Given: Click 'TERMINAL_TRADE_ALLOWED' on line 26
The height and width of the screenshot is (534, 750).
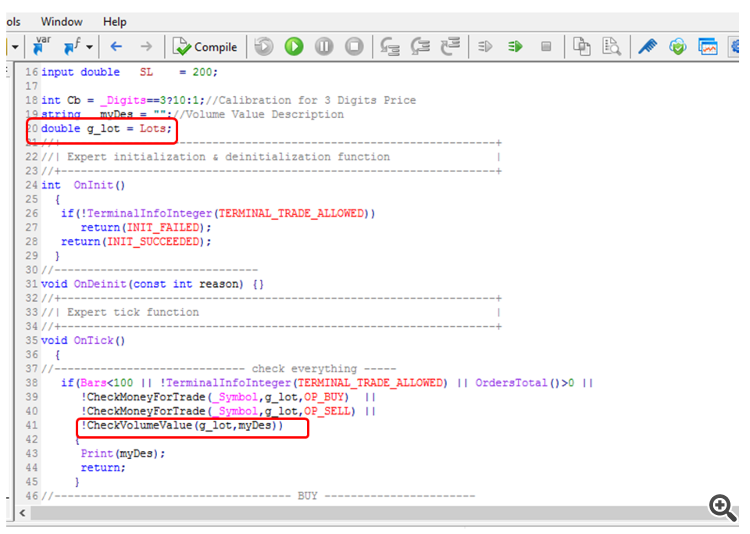Looking at the screenshot, I should pos(291,213).
